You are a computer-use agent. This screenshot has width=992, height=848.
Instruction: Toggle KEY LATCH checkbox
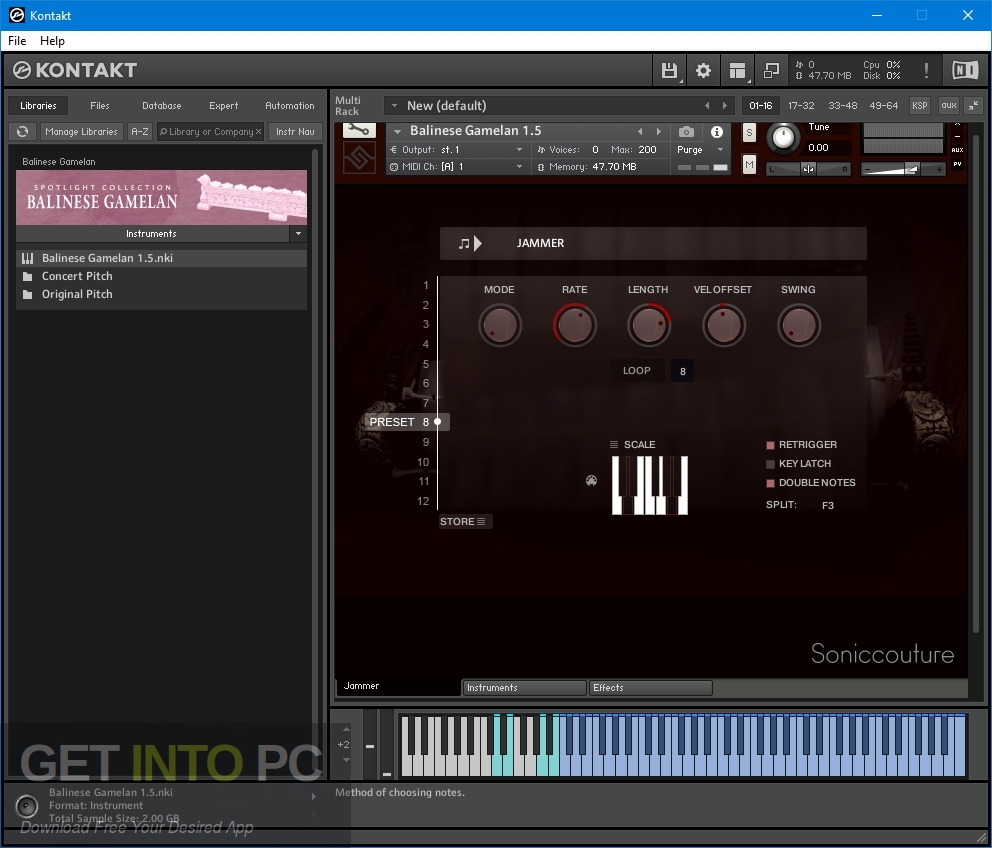(771, 464)
